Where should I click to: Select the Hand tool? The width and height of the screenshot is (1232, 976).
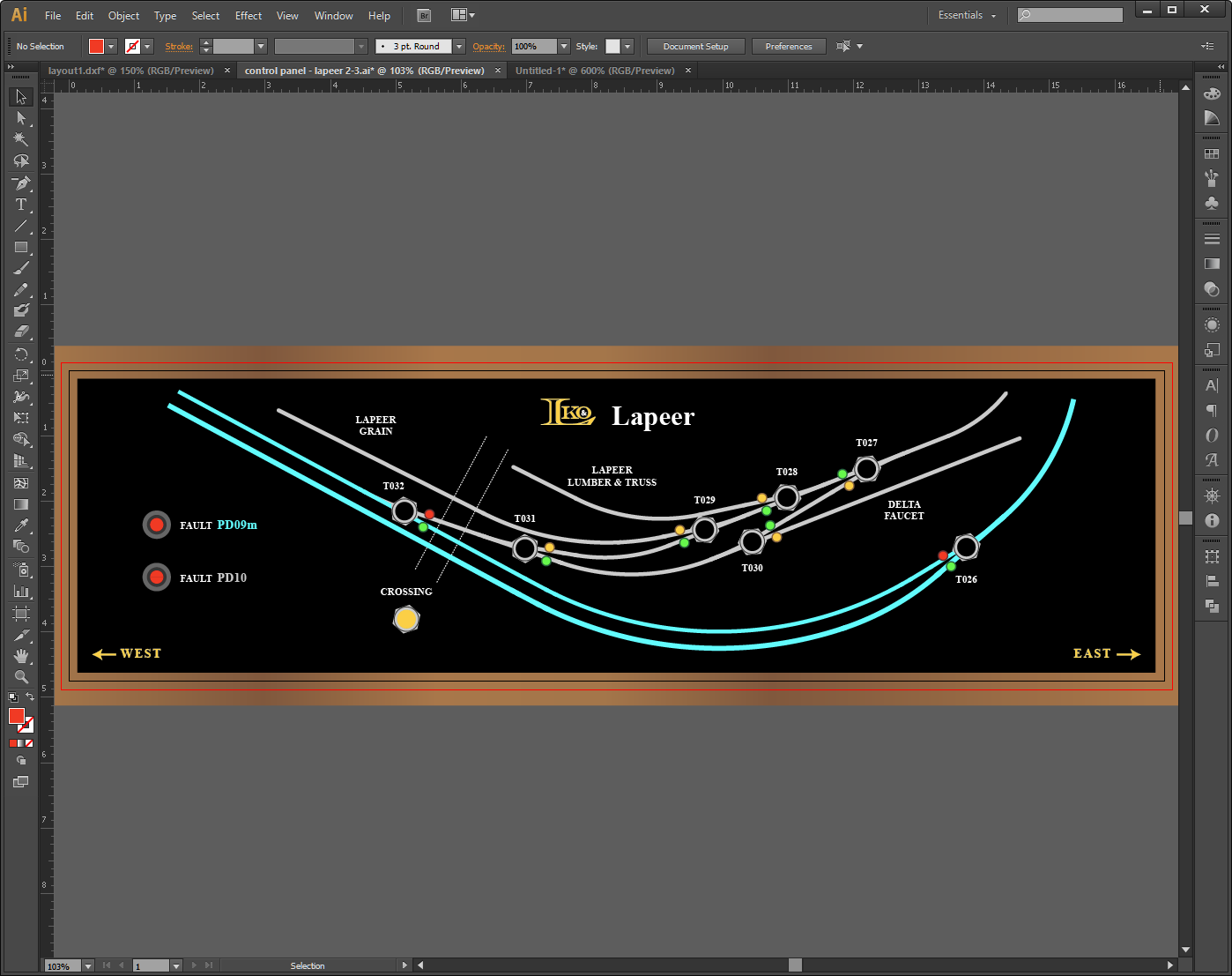tap(21, 656)
